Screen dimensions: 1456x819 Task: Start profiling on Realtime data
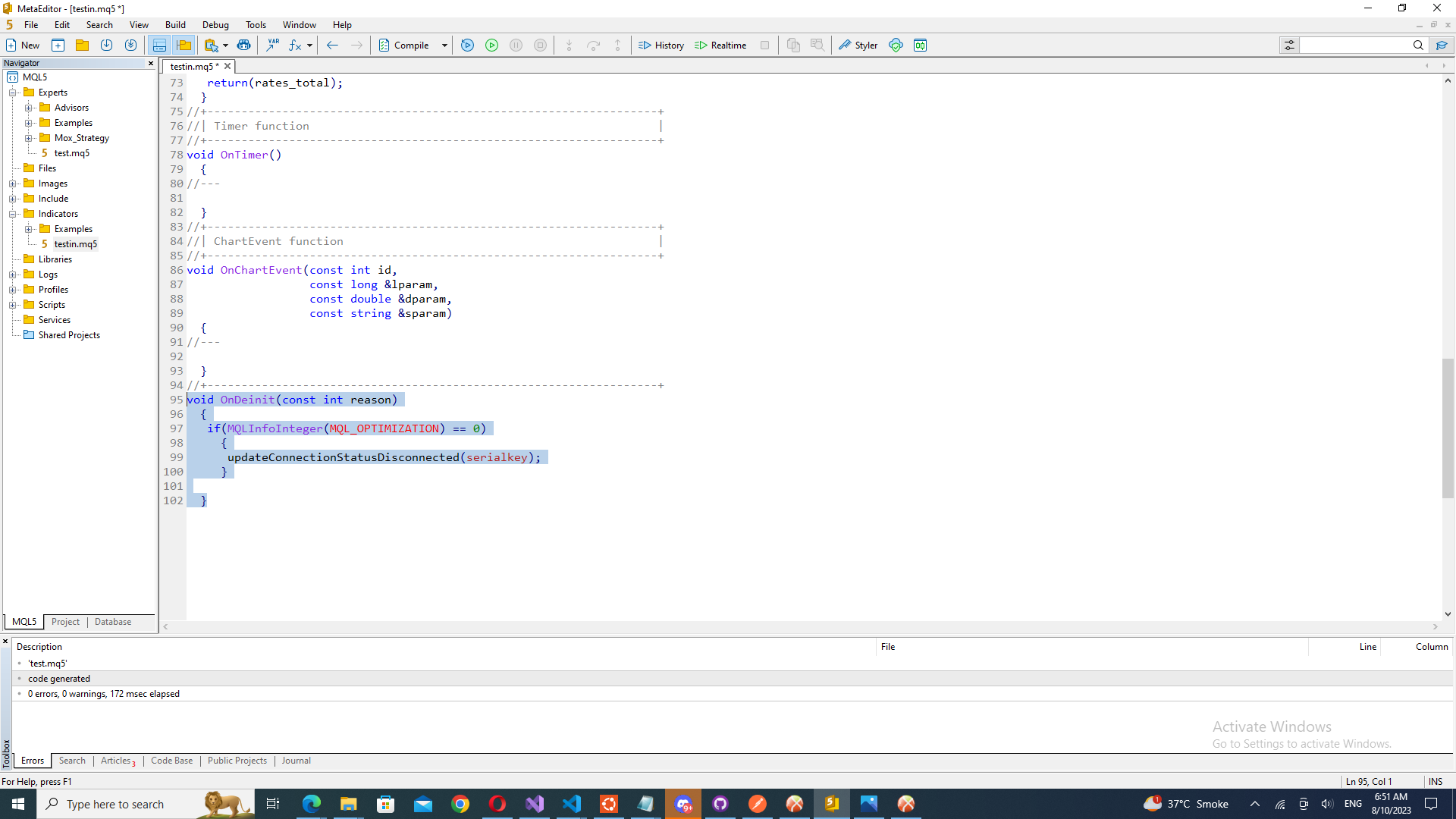[x=720, y=45]
